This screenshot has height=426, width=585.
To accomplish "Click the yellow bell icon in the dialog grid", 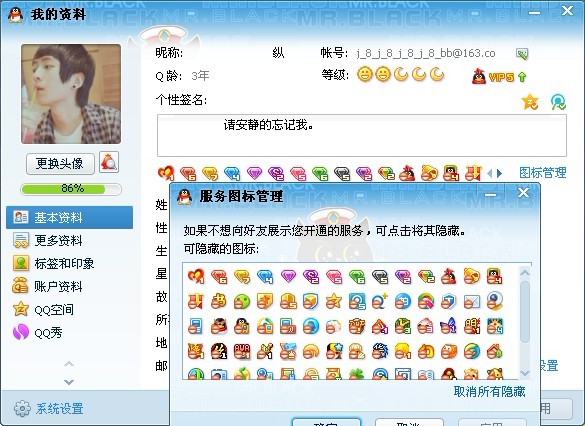I will tap(472, 276).
